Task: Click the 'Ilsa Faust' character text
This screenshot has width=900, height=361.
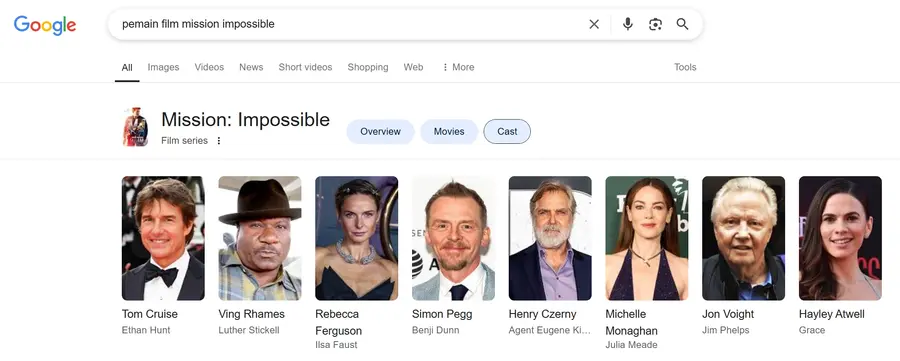Action: pos(336,345)
